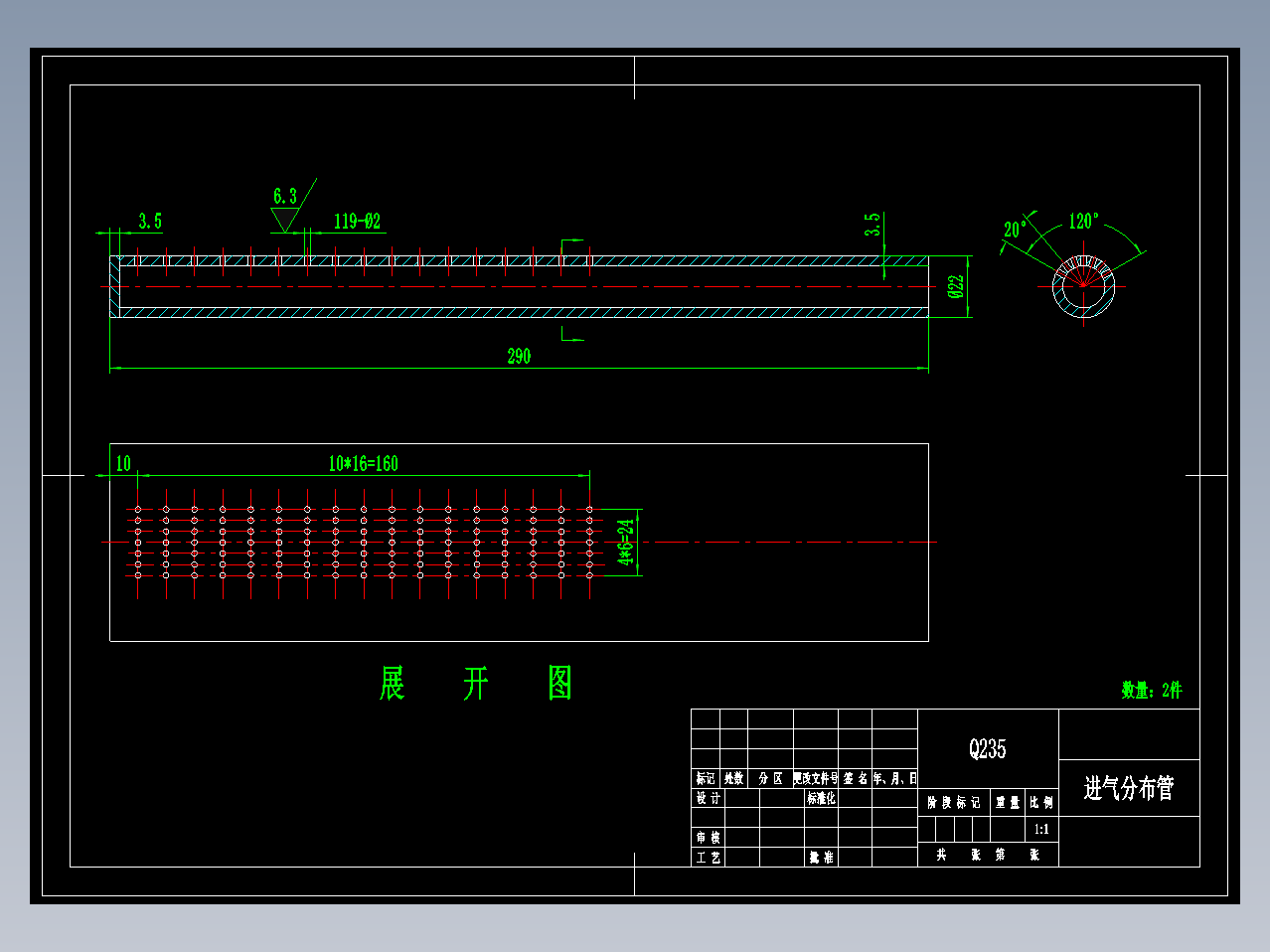Select the 'Ø22' diameter dimension text

(956, 287)
